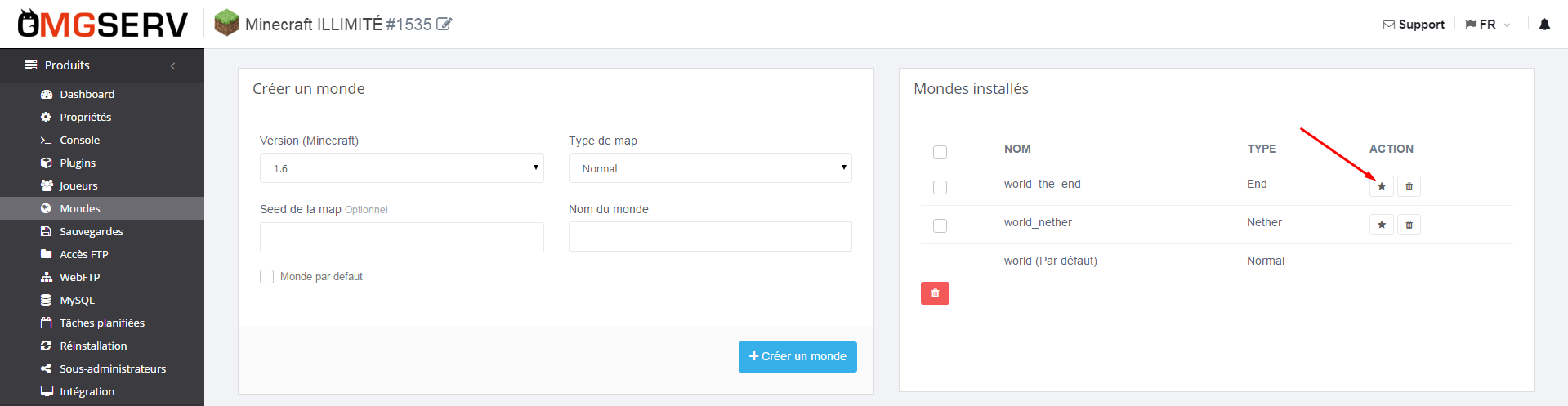This screenshot has height=406, width=1568.
Task: Tick the world_nether checkbox
Action: pos(940,225)
